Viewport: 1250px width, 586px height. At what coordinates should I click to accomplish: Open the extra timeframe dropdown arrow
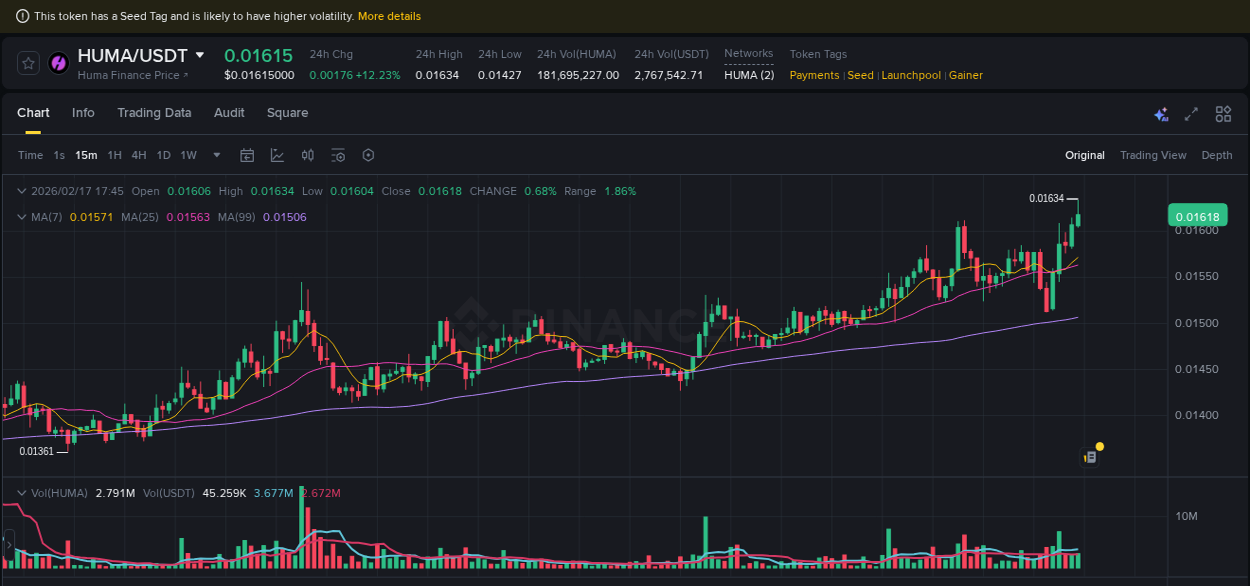(216, 155)
